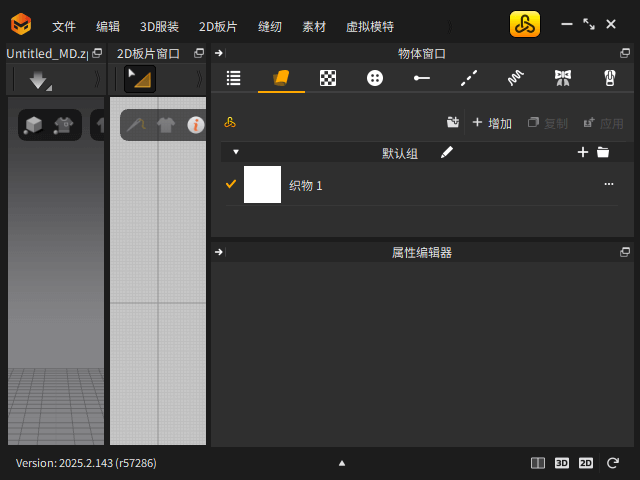
Task: Open the 织物 1 three-dot options menu
Action: coord(608,185)
